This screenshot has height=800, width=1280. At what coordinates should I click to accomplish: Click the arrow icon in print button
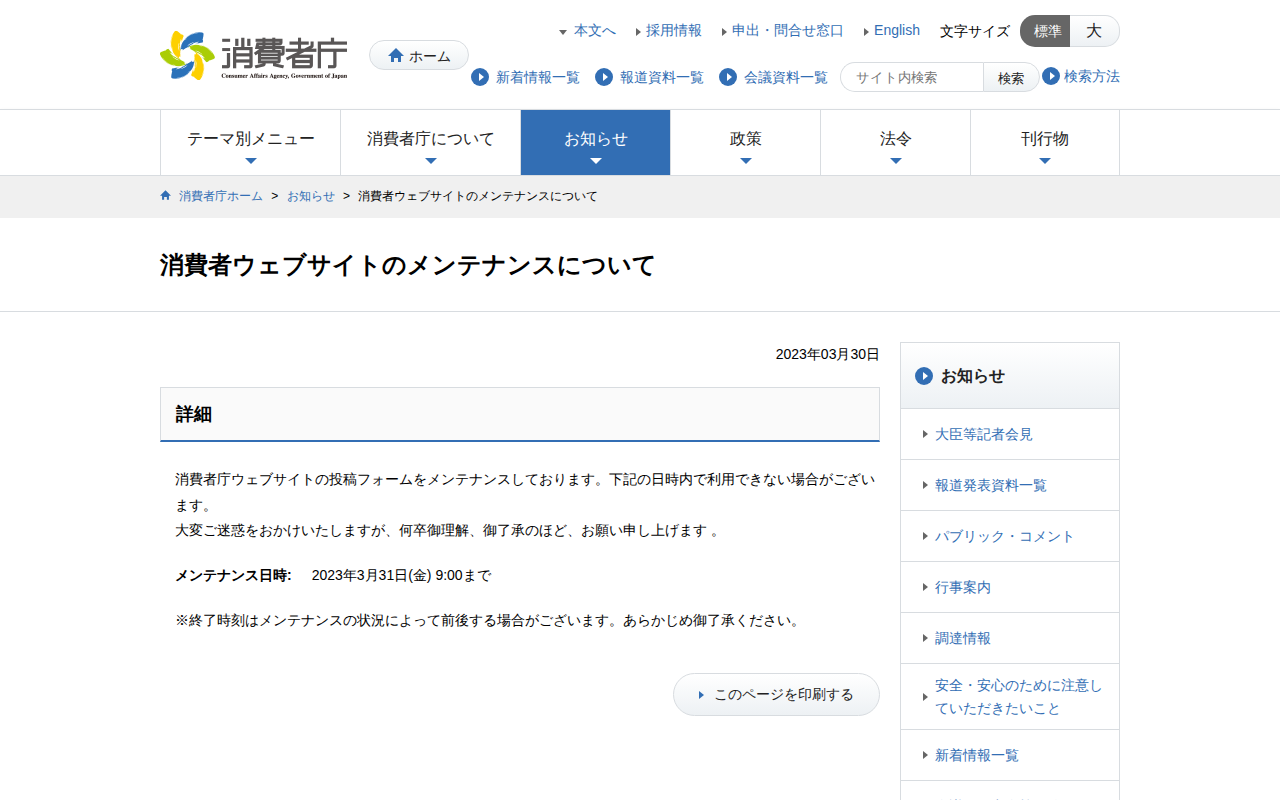tap(701, 695)
